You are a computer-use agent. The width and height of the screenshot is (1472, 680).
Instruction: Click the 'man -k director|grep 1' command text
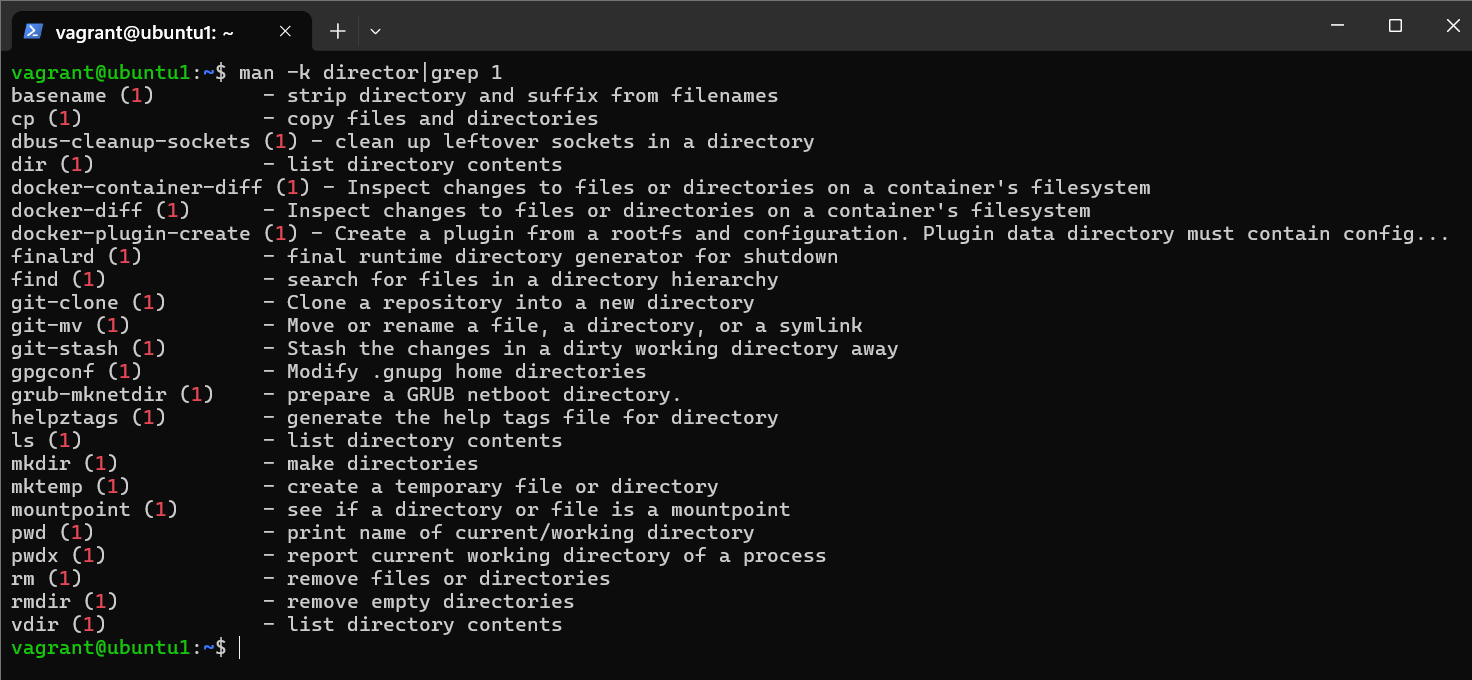370,73
